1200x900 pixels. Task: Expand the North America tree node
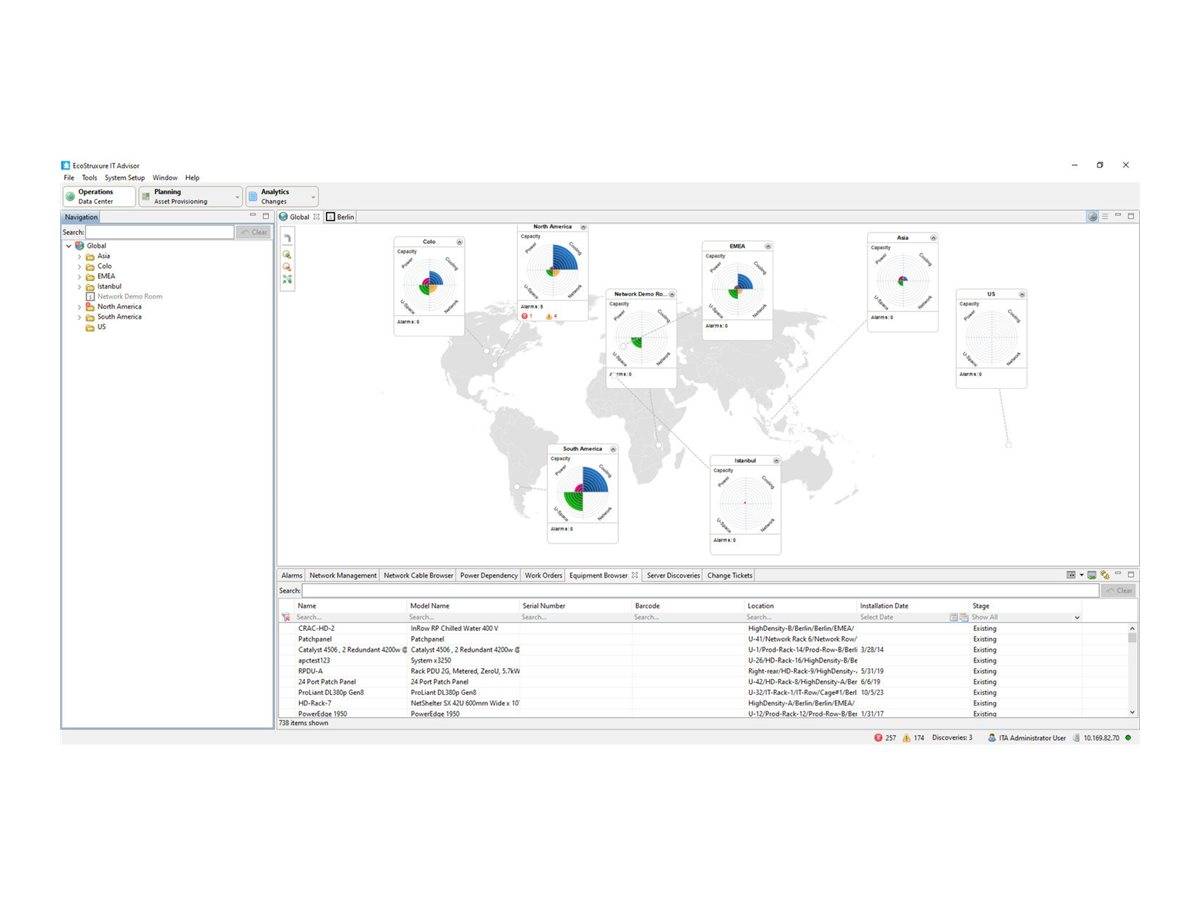[x=82, y=306]
